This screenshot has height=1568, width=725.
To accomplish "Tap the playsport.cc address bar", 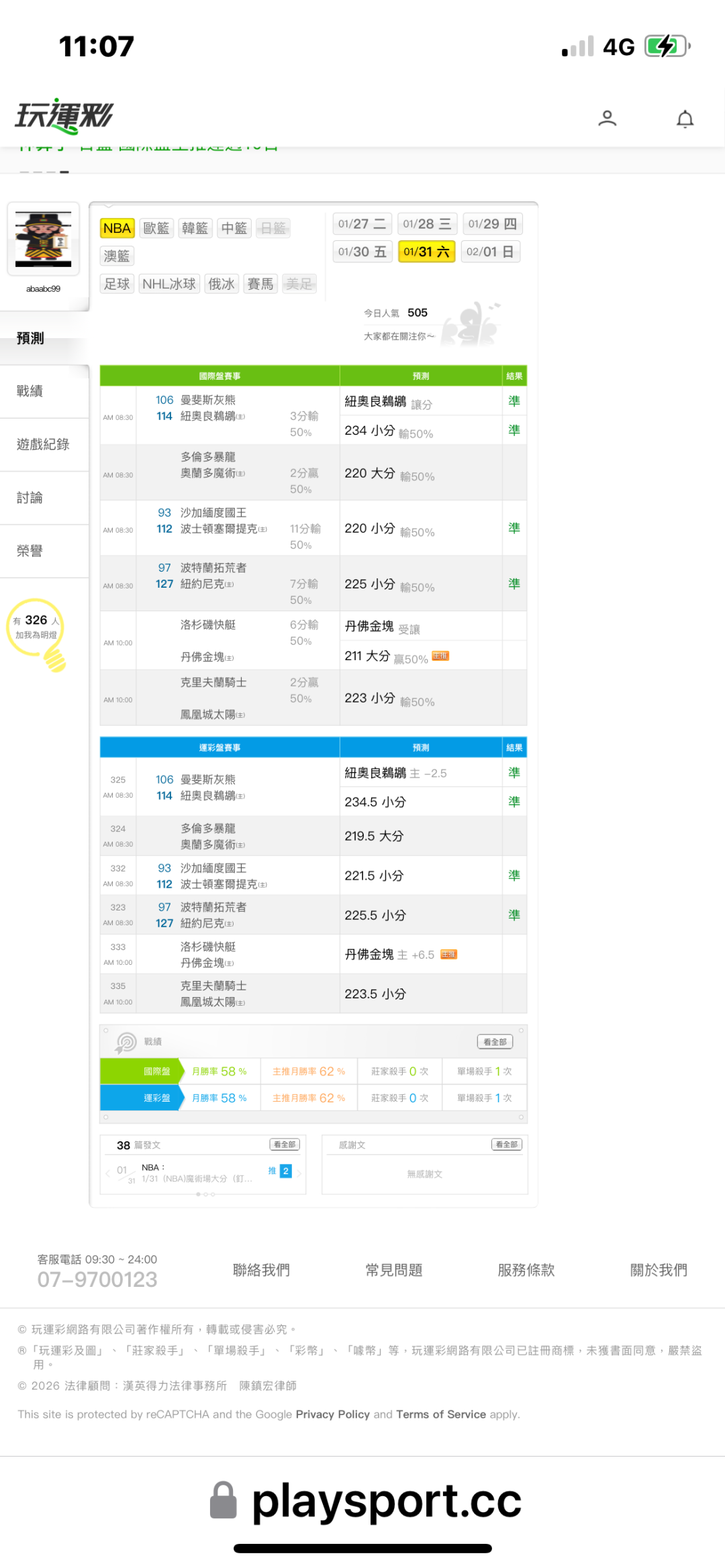I will [386, 1501].
